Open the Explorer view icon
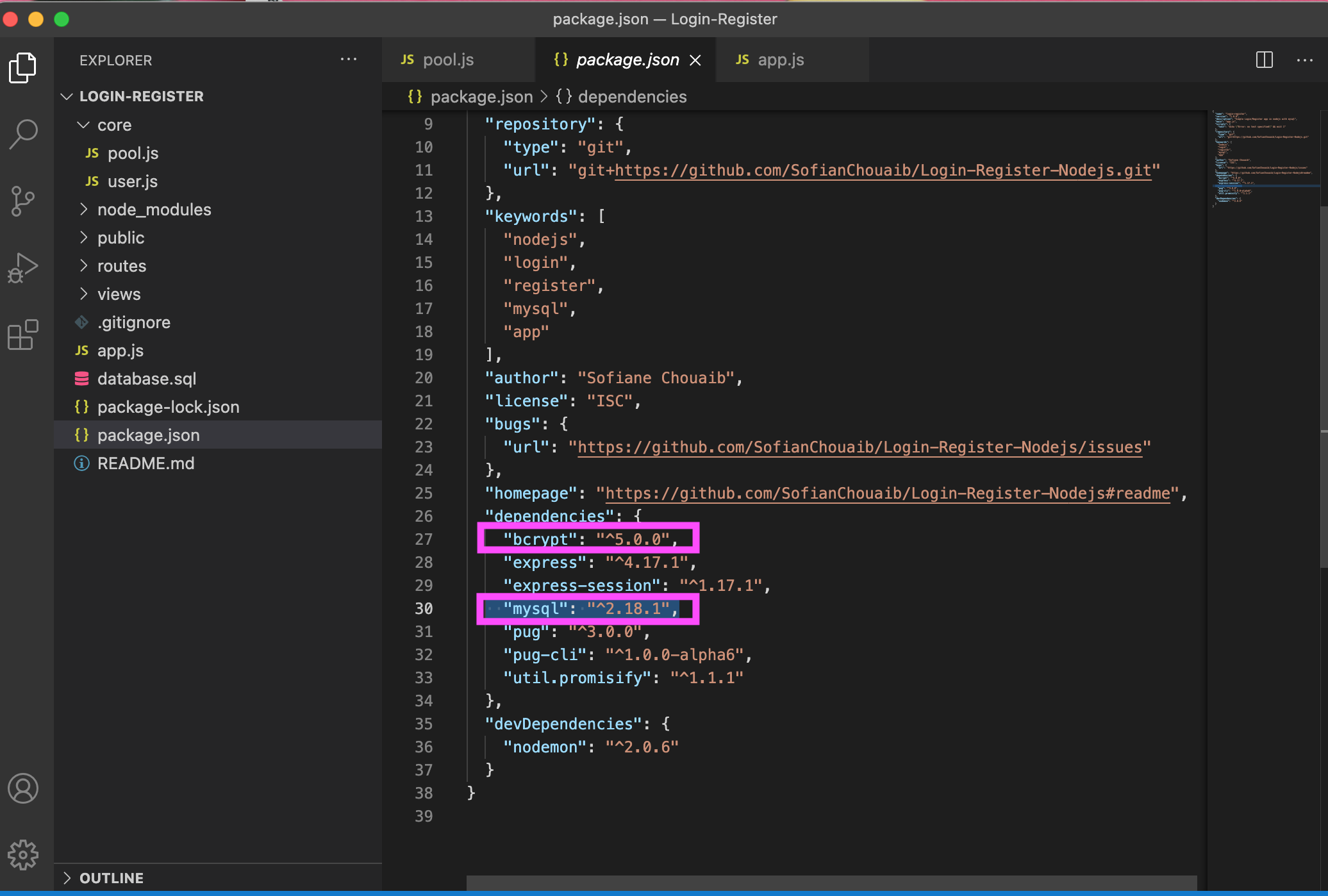This screenshot has width=1328, height=896. (x=23, y=67)
